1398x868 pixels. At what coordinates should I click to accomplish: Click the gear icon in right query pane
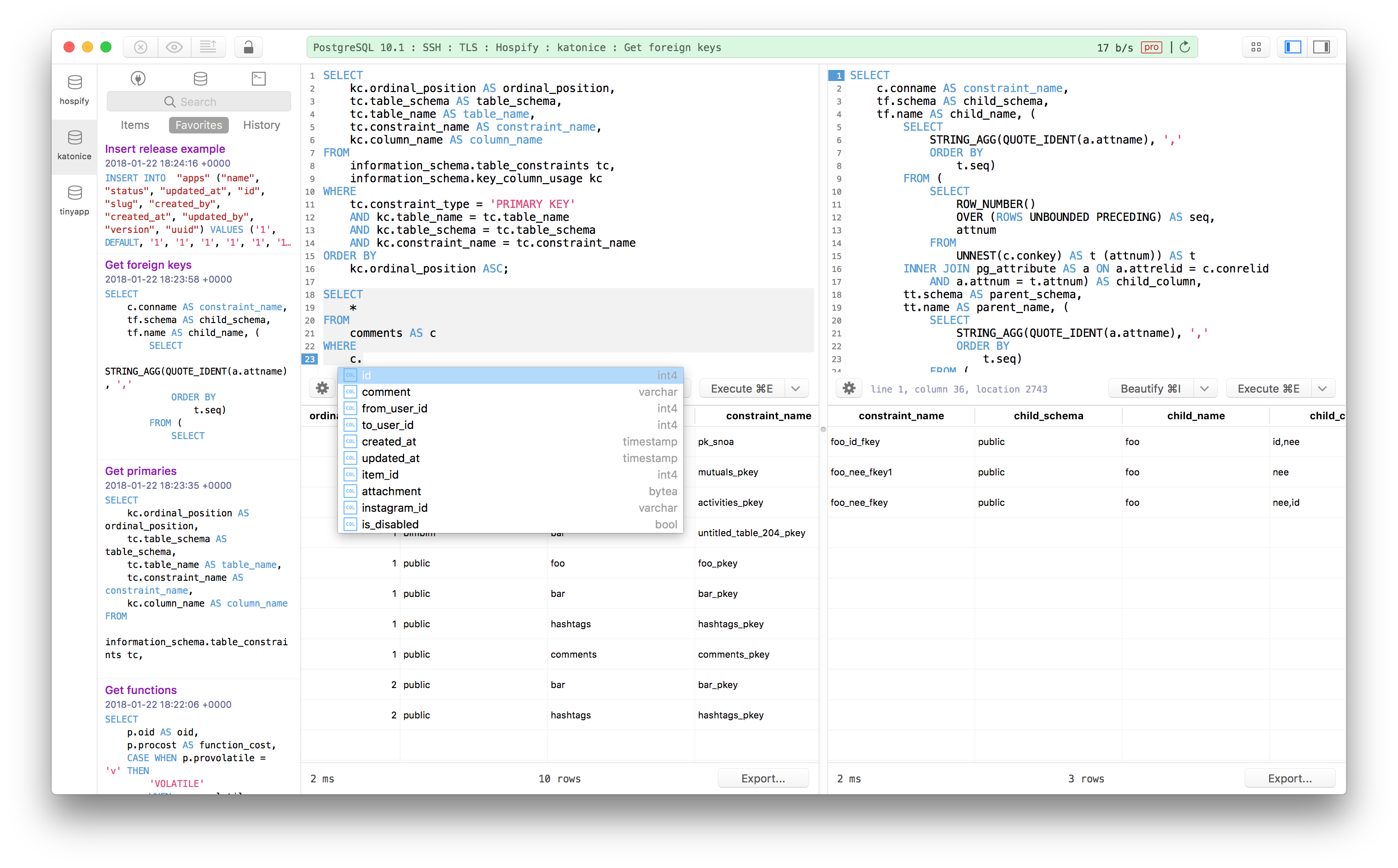[849, 388]
